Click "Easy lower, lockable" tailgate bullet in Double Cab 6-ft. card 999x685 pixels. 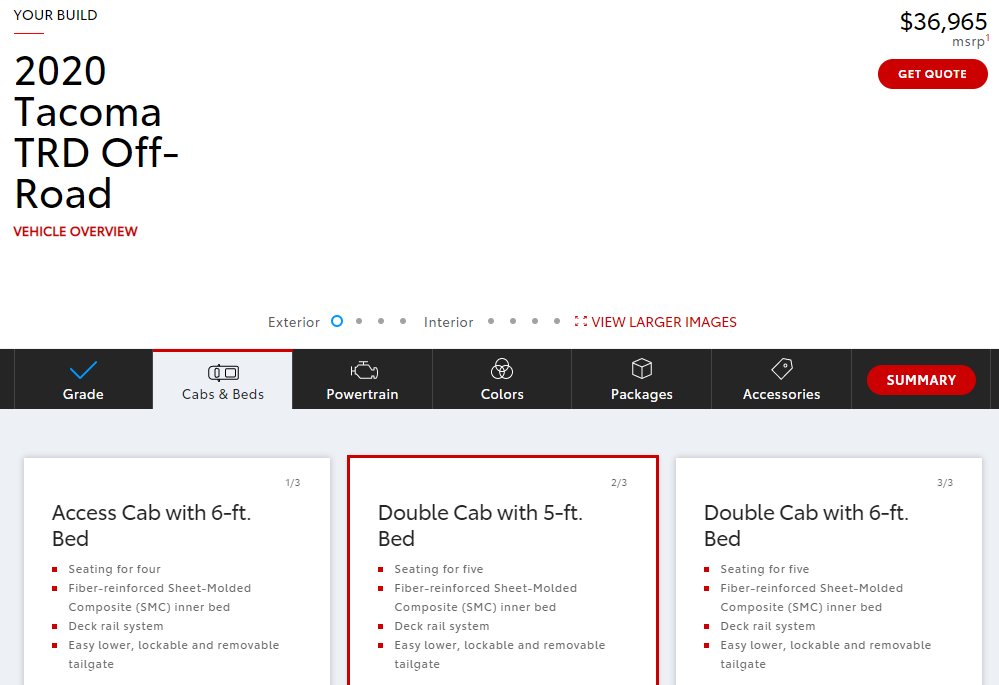click(x=826, y=654)
